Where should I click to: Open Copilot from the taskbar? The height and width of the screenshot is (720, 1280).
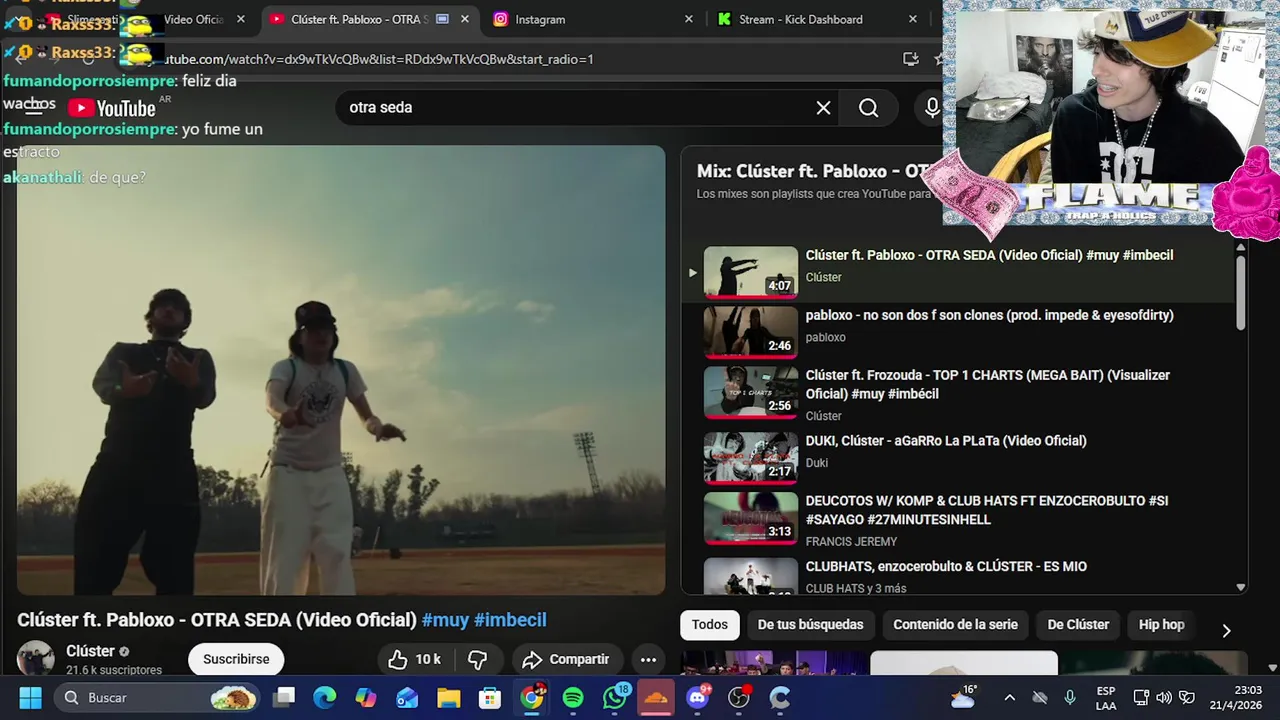pos(366,697)
